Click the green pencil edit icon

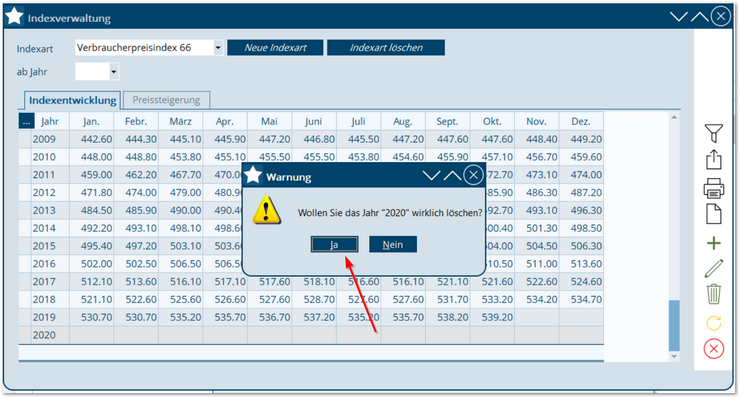714,269
